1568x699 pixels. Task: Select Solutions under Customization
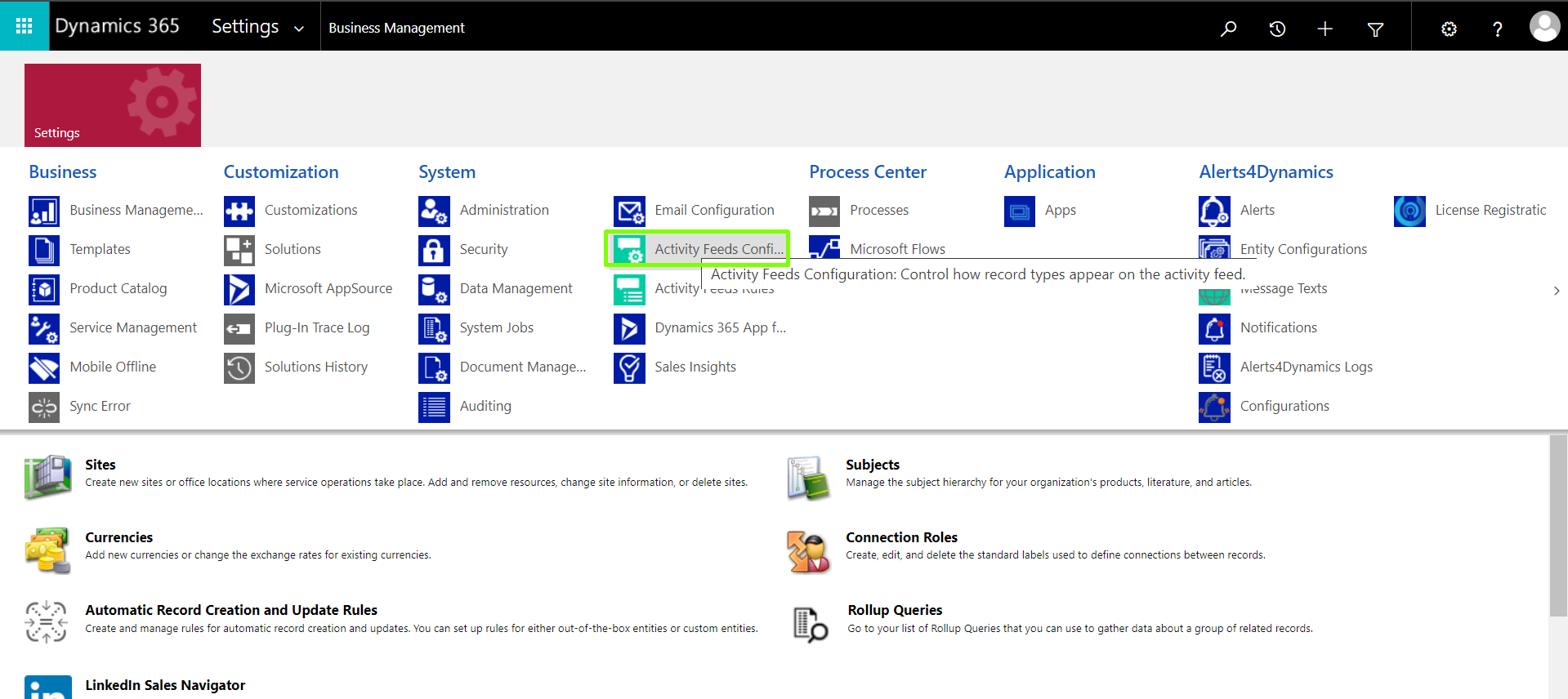[292, 249]
